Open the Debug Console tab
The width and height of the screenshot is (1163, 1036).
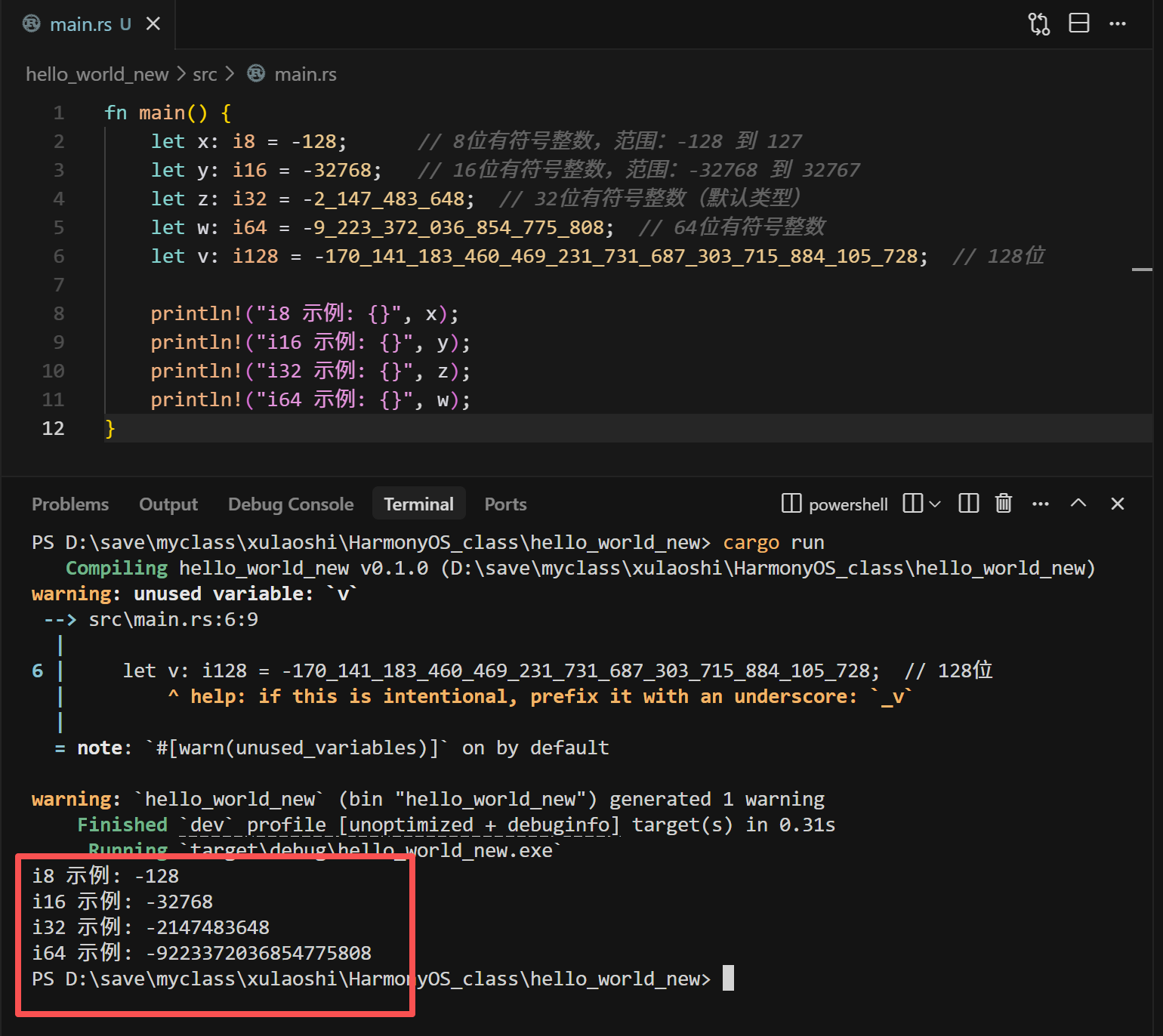coord(291,504)
